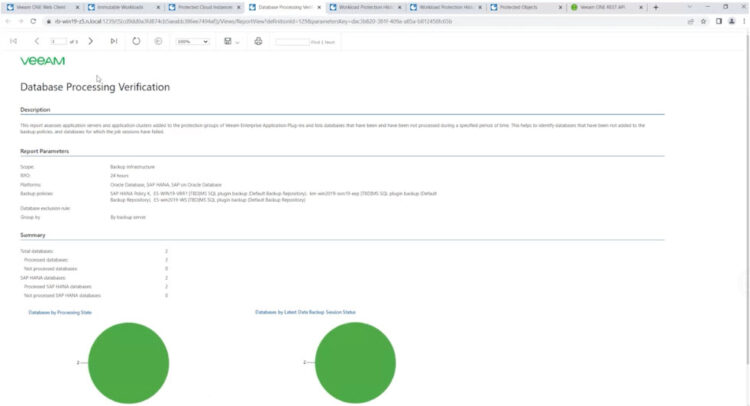Image resolution: width=750 pixels, height=406 pixels.
Task: Click the browser back arrow
Action: (x=8, y=22)
